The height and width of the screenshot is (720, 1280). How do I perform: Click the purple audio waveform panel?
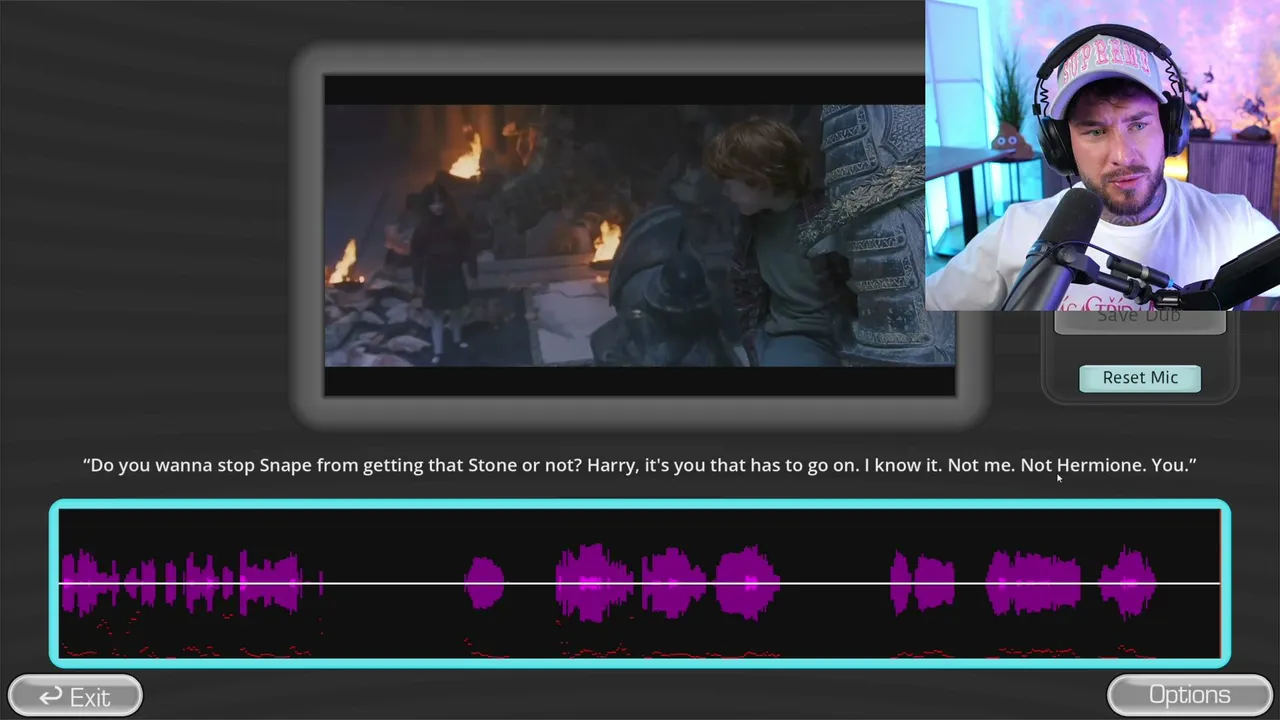(640, 583)
